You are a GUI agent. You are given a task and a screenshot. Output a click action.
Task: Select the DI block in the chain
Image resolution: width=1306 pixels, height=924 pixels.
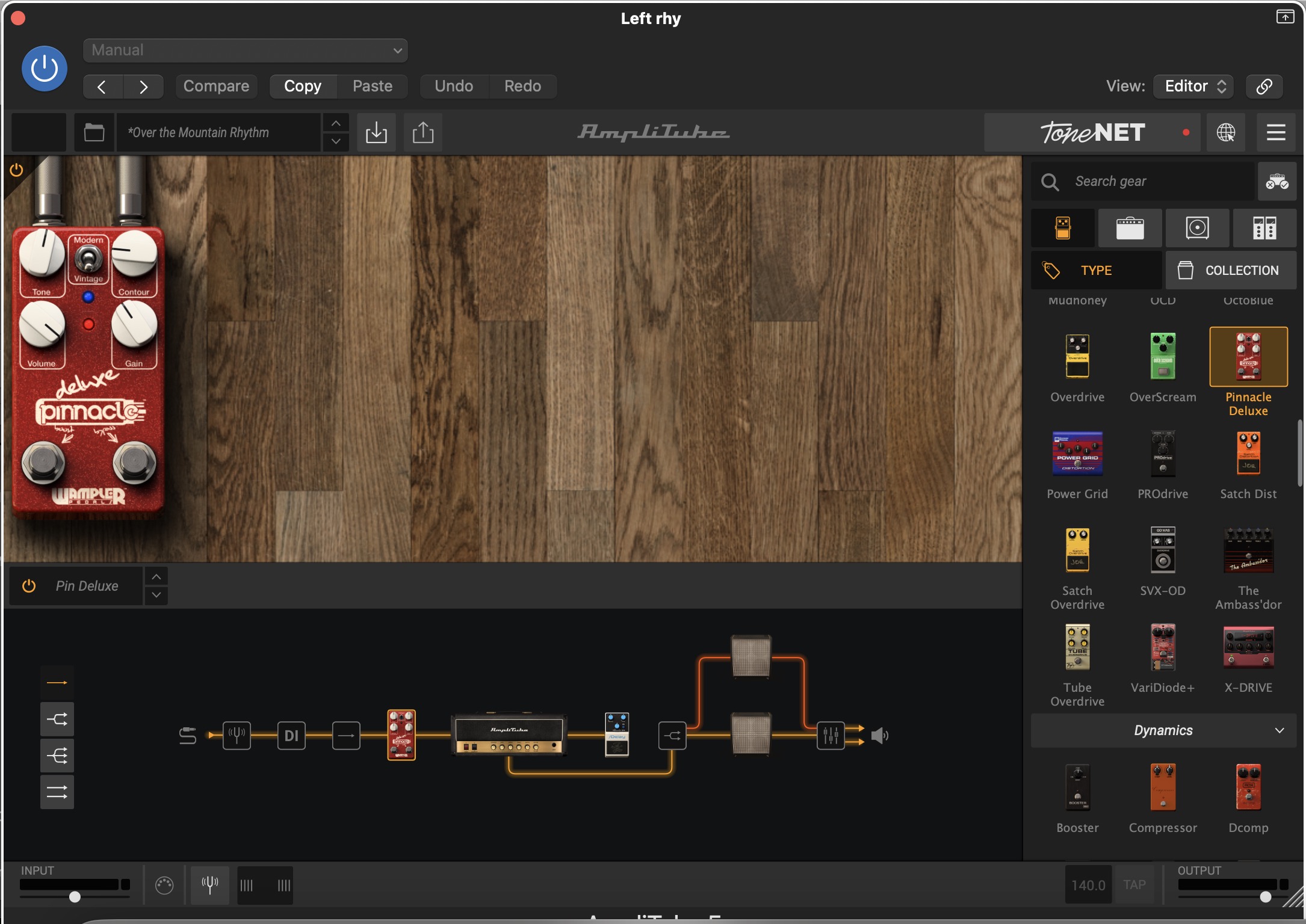291,735
